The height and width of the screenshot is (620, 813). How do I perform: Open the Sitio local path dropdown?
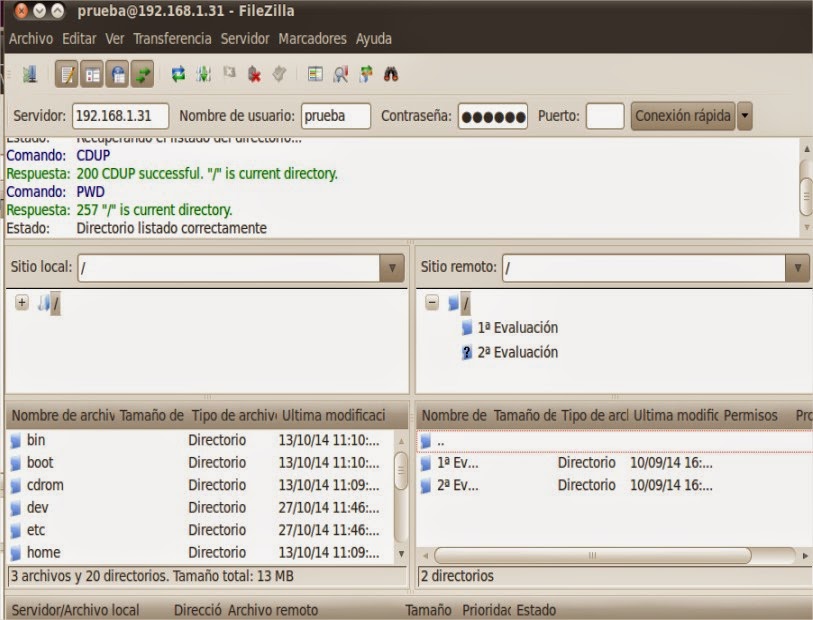pos(392,267)
